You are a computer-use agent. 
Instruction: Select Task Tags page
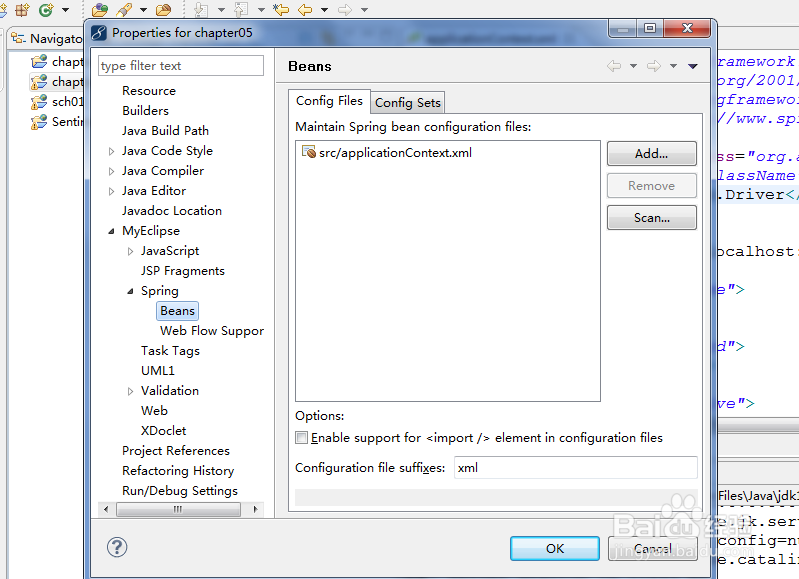coord(170,351)
